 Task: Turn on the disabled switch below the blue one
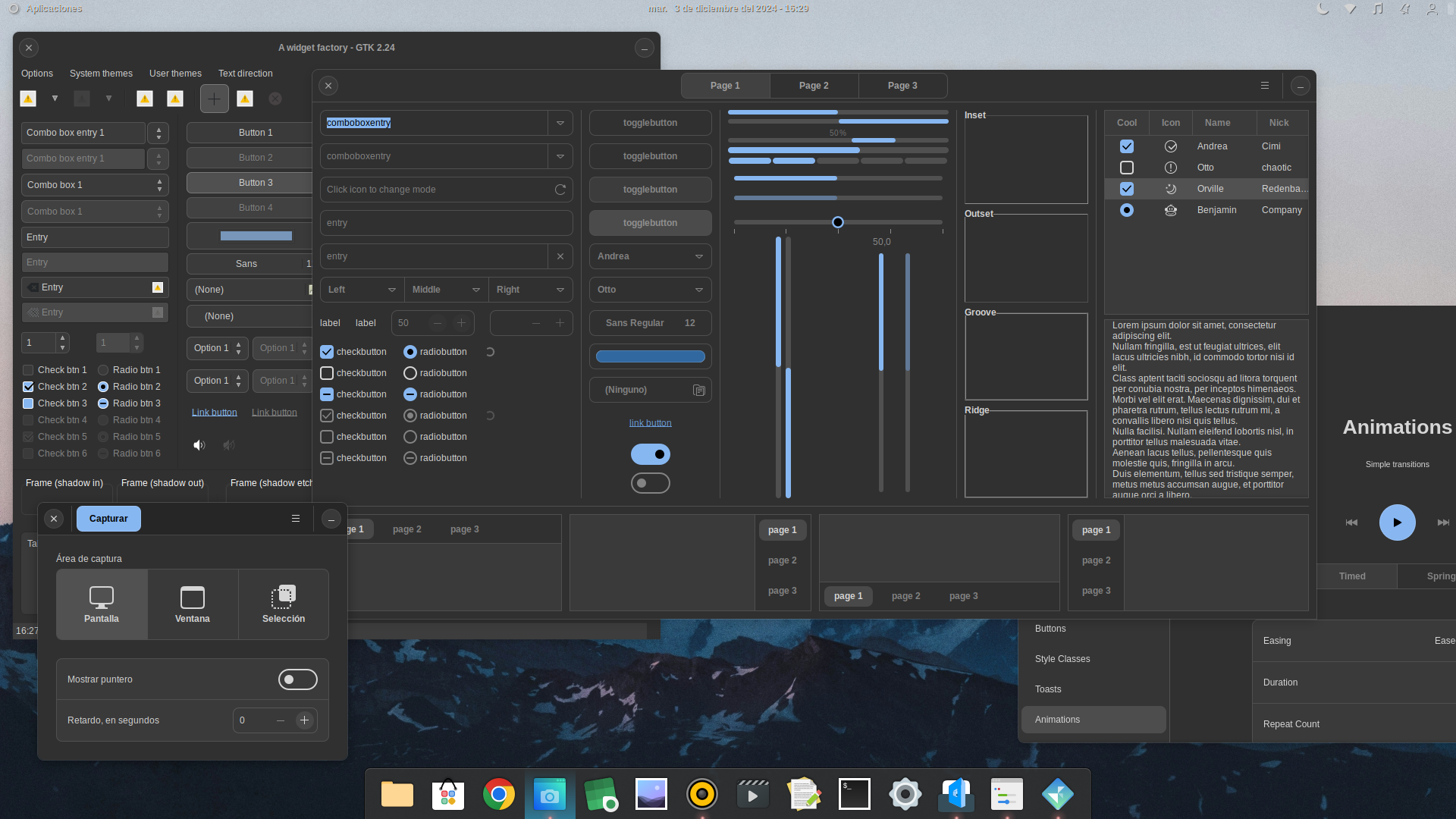pyautogui.click(x=650, y=483)
